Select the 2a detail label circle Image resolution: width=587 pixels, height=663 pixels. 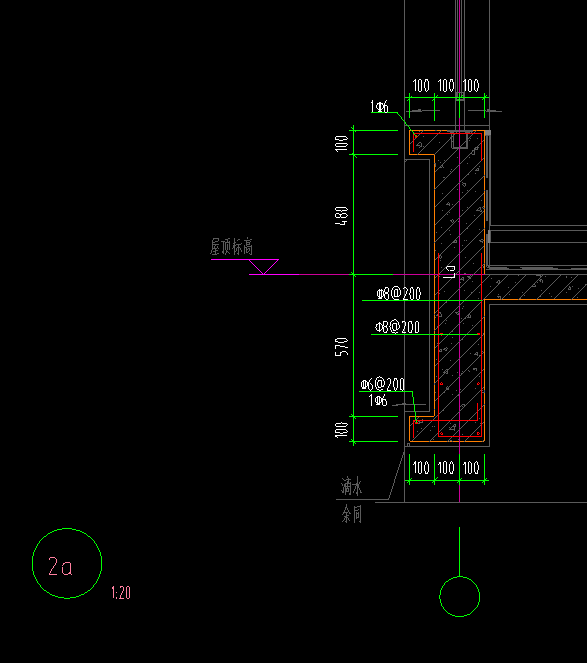(67, 563)
